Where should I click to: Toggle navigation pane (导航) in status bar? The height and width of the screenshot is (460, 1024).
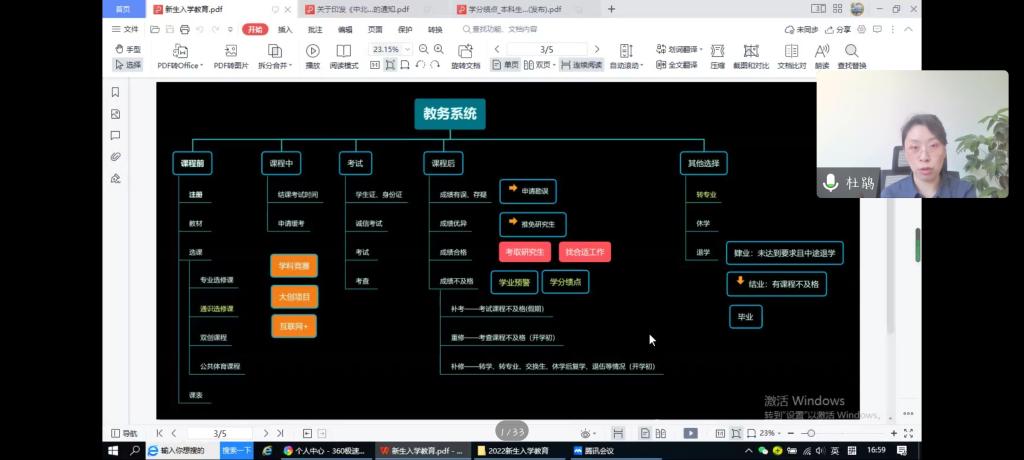tap(124, 433)
